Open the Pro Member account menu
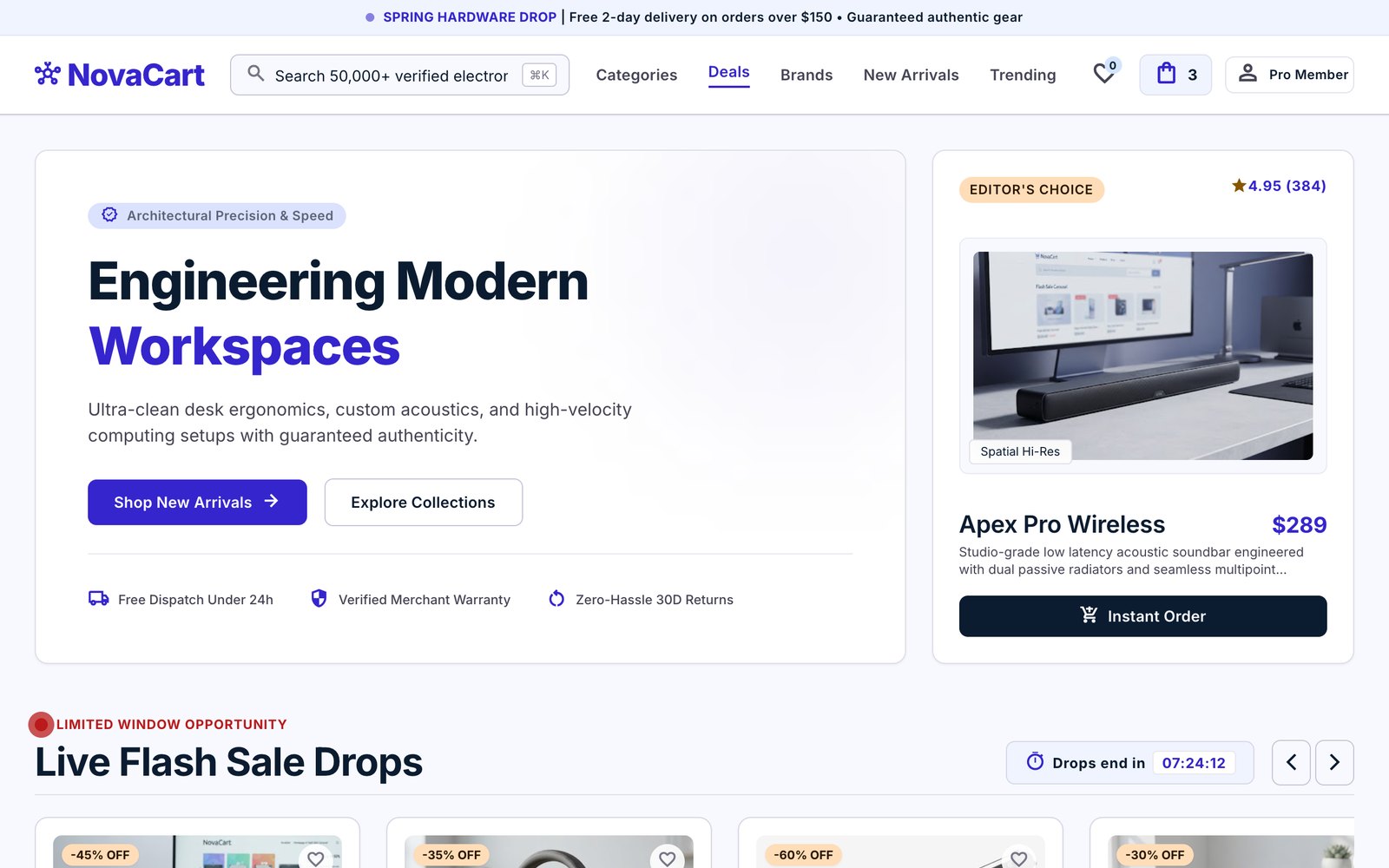The width and height of the screenshot is (1389, 868). 1289,75
